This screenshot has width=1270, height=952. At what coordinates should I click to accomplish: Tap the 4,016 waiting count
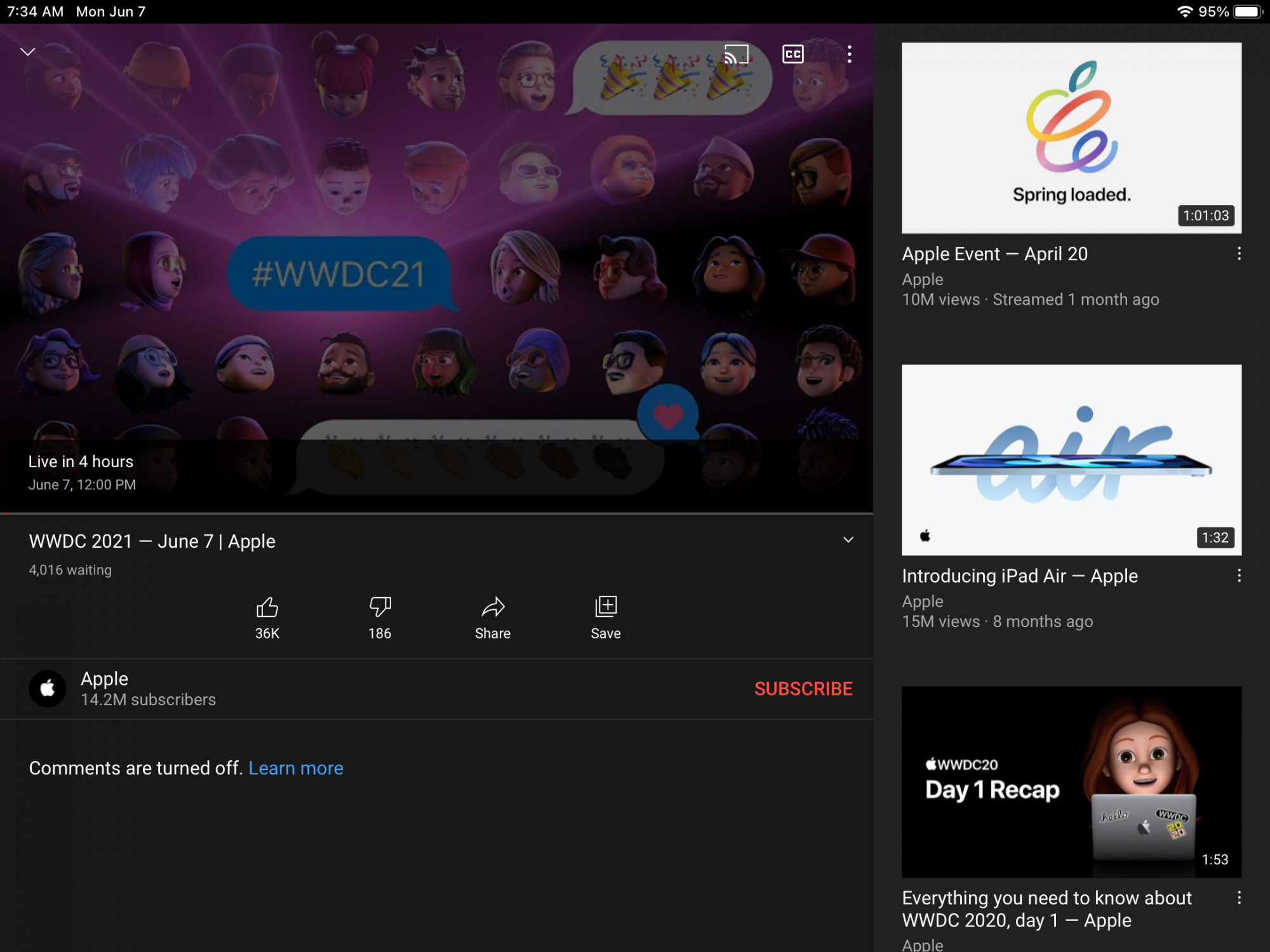tap(70, 570)
